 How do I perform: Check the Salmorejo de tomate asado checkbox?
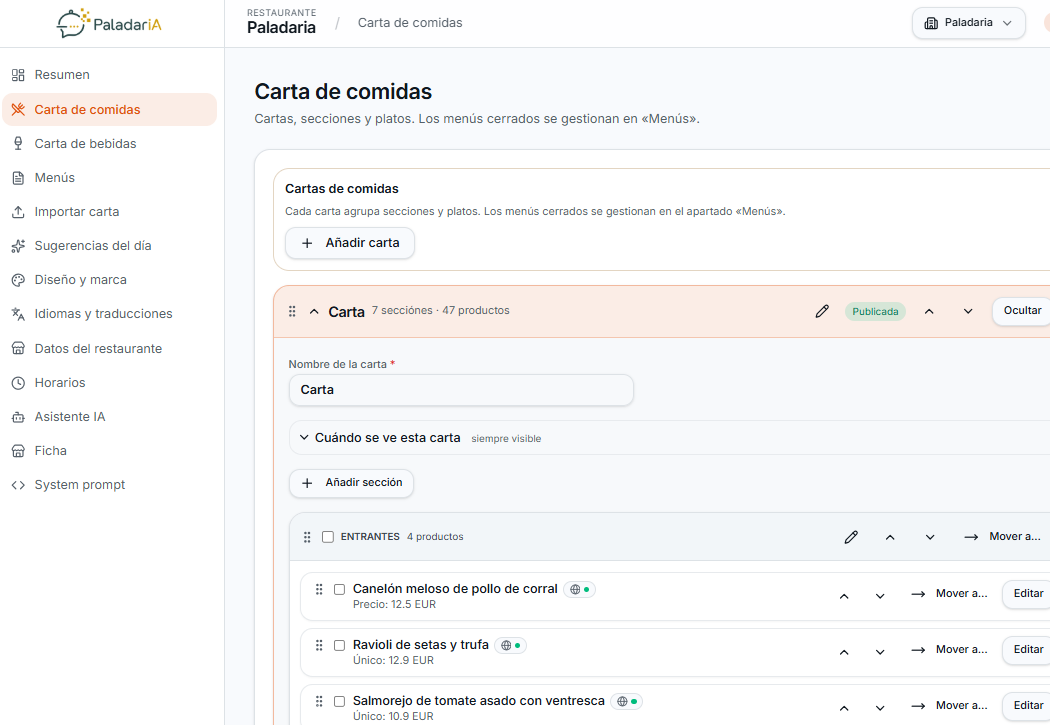click(x=340, y=701)
